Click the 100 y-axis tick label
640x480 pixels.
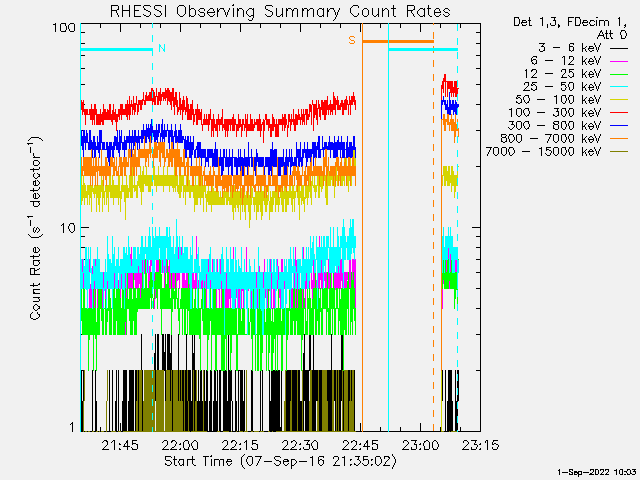click(64, 28)
